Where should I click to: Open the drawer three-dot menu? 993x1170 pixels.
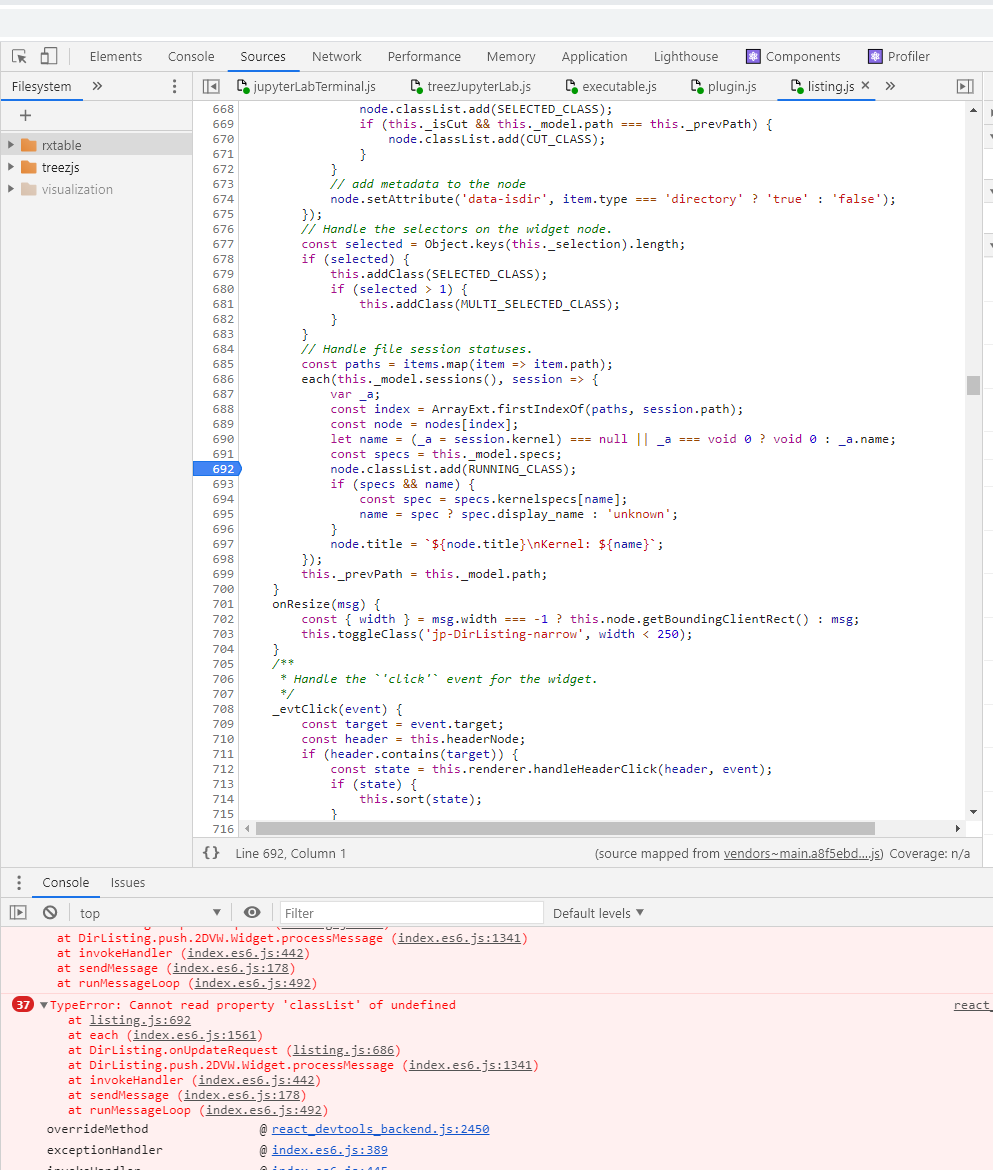point(19,883)
